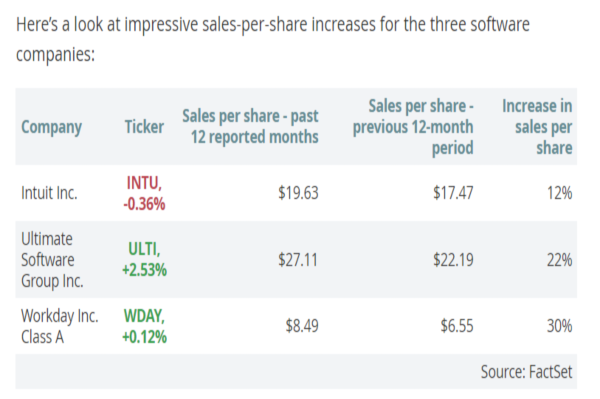The height and width of the screenshot is (399, 600).
Task: Click the $19.63 sales value
Action: pyautogui.click(x=298, y=193)
